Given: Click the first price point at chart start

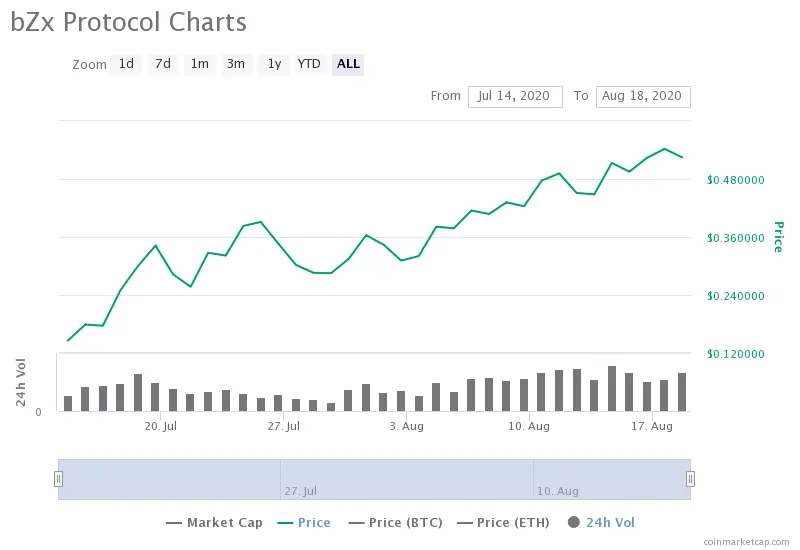Looking at the screenshot, I should pyautogui.click(x=68, y=341).
